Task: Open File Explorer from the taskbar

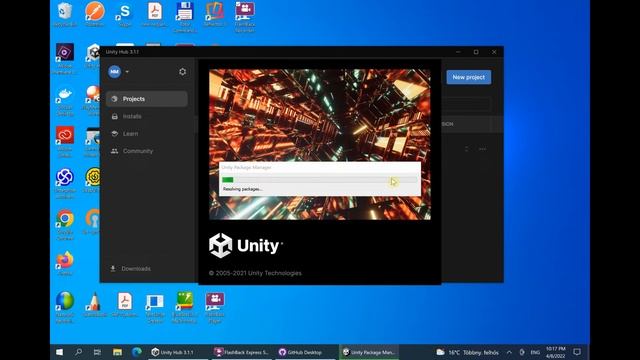Action: pyautogui.click(x=117, y=352)
